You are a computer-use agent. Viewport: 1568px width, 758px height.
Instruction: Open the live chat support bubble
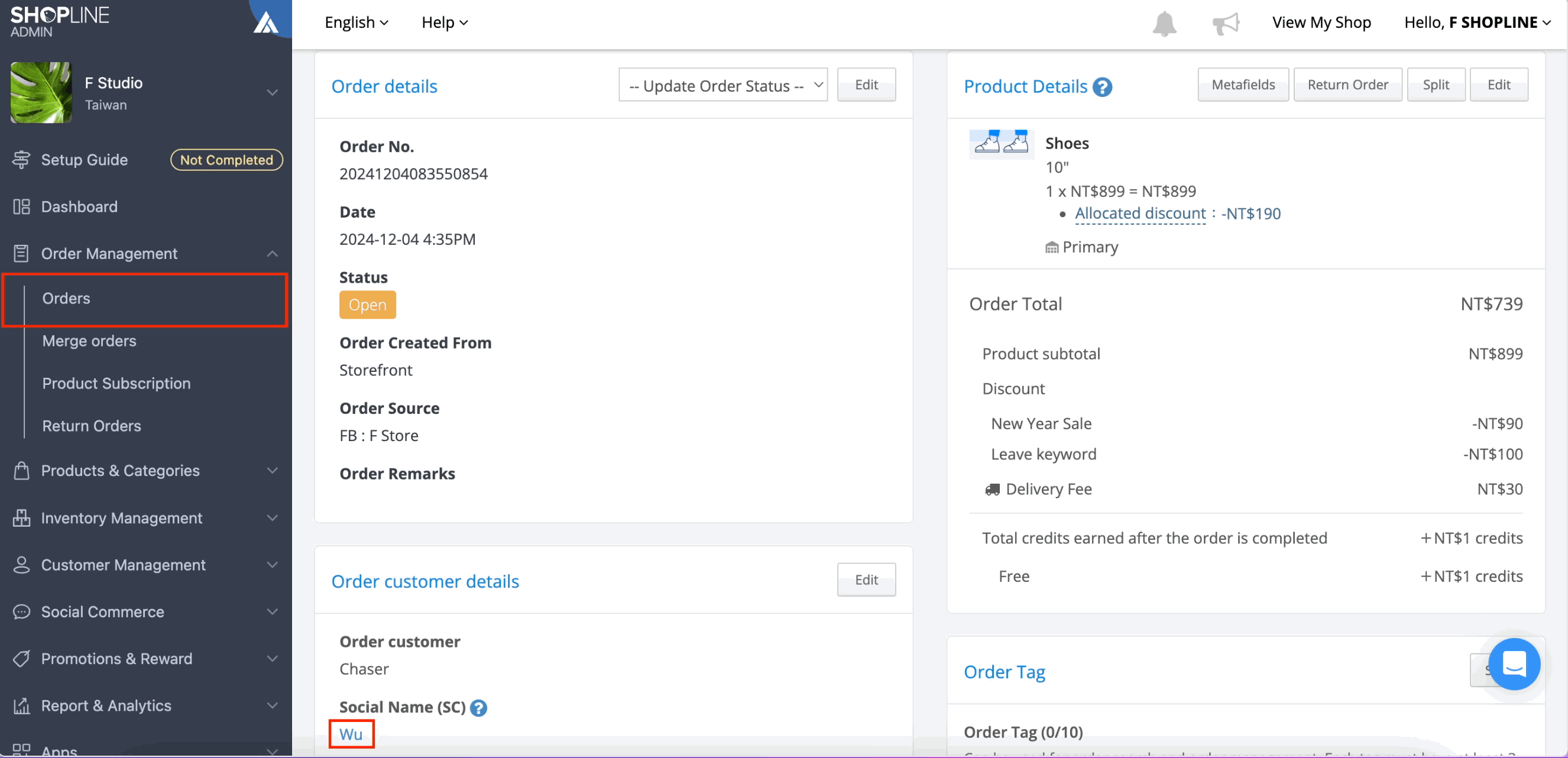(x=1513, y=663)
